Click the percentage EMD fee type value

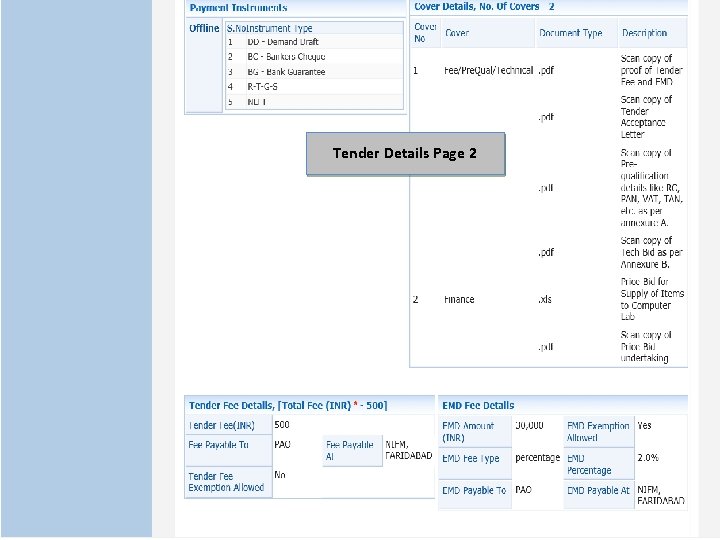click(537, 458)
